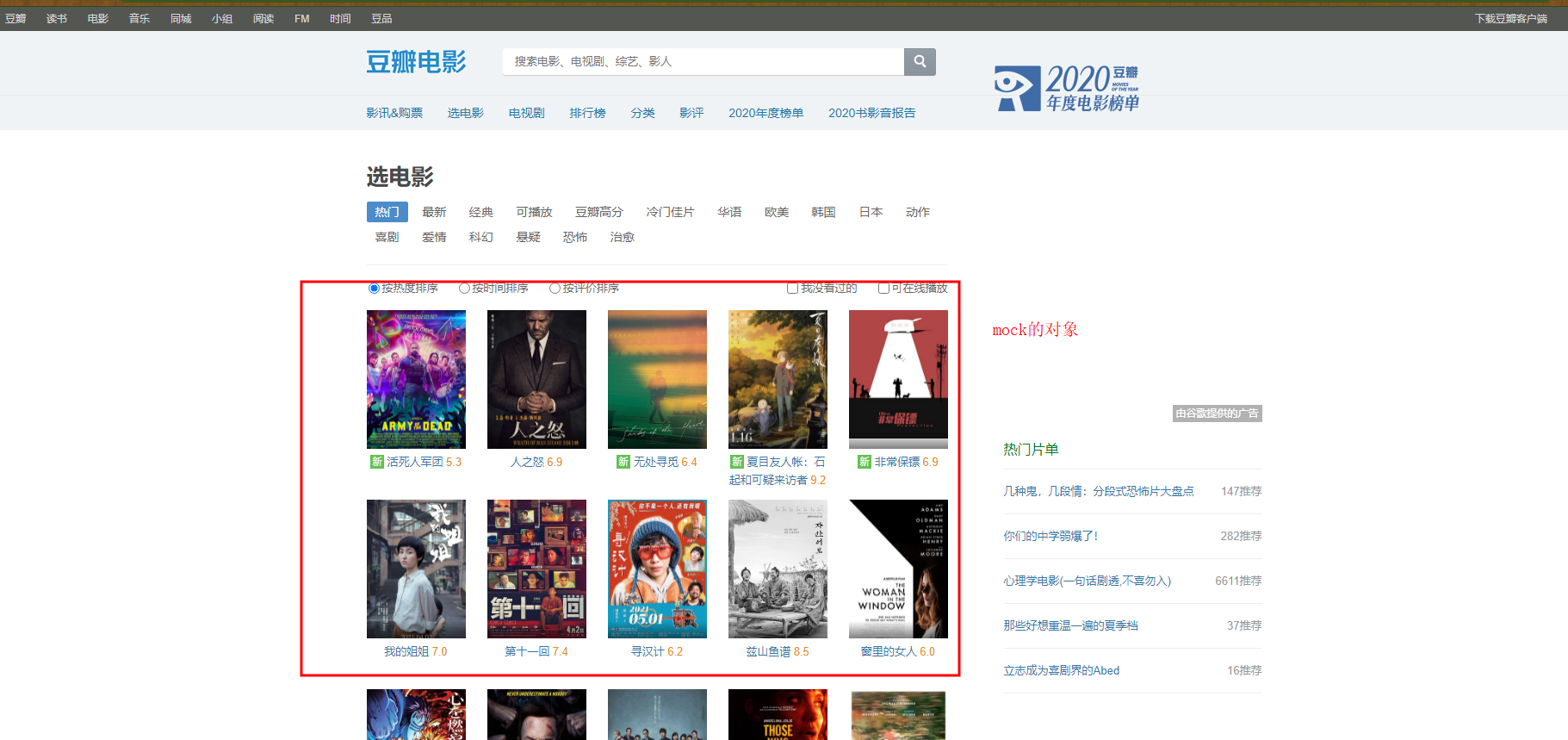Click the 兹山鱼谱 8.5 title link
The width and height of the screenshot is (1568, 740).
778,651
